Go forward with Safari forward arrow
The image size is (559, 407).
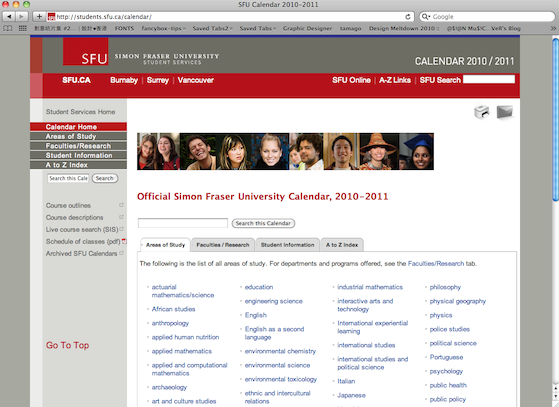[x=21, y=16]
